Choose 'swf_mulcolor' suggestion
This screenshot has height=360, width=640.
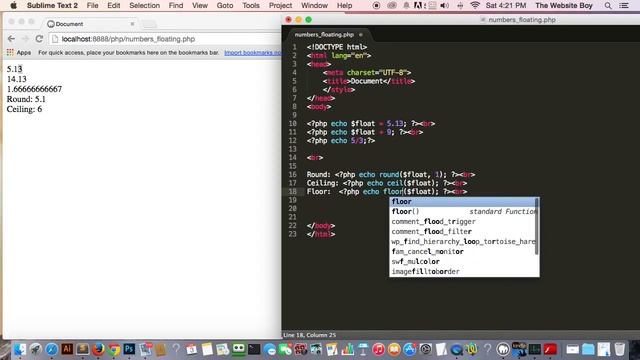pyautogui.click(x=463, y=262)
